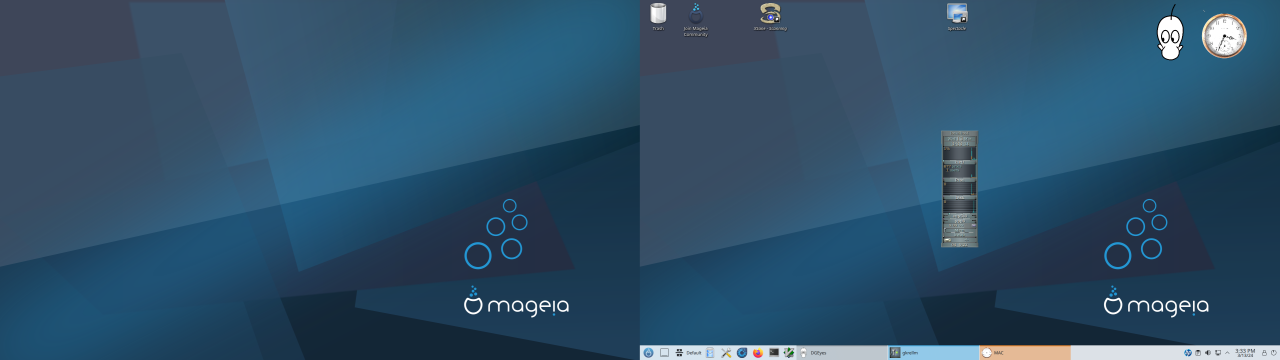This screenshot has height=360, width=1280.
Task: Click the lock screen icon
Action: (1264, 353)
